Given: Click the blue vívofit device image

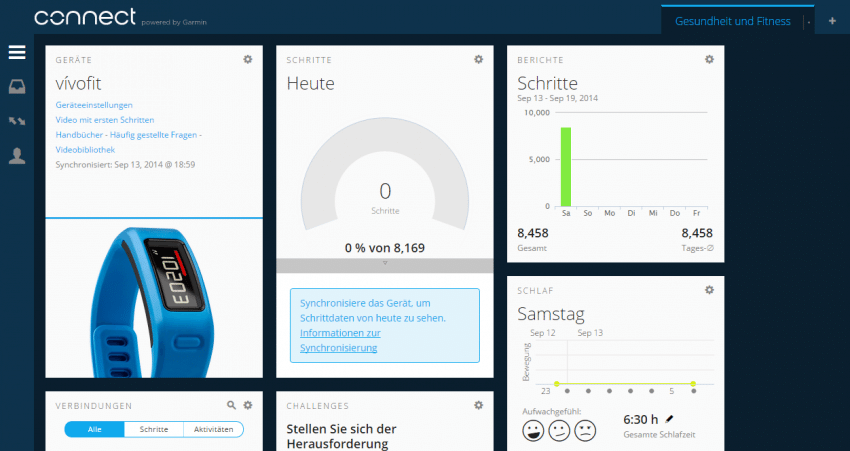Looking at the screenshot, I should pyautogui.click(x=154, y=298).
